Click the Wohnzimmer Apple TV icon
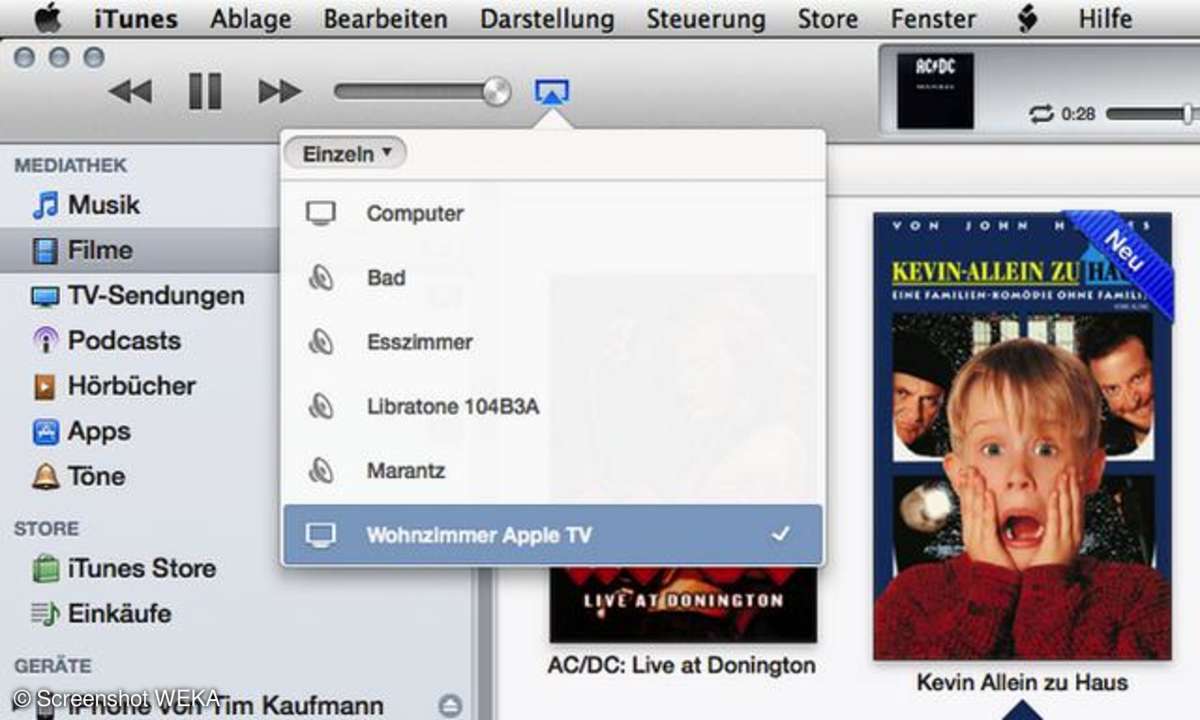 click(x=321, y=534)
